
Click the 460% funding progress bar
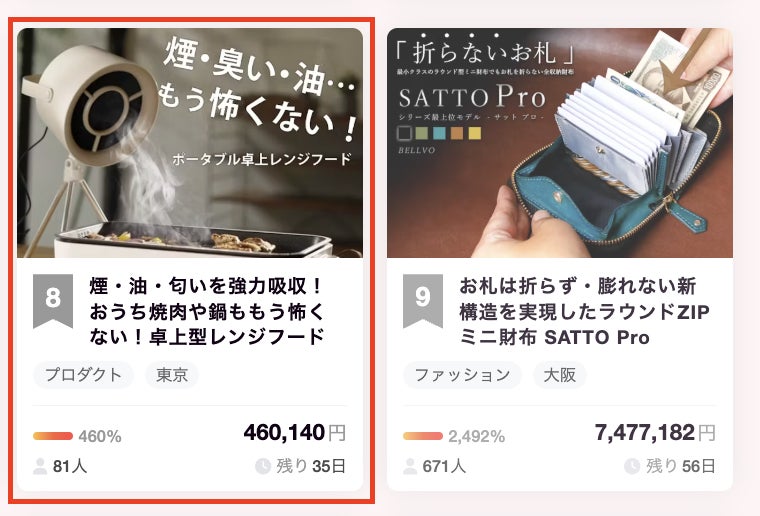point(53,436)
